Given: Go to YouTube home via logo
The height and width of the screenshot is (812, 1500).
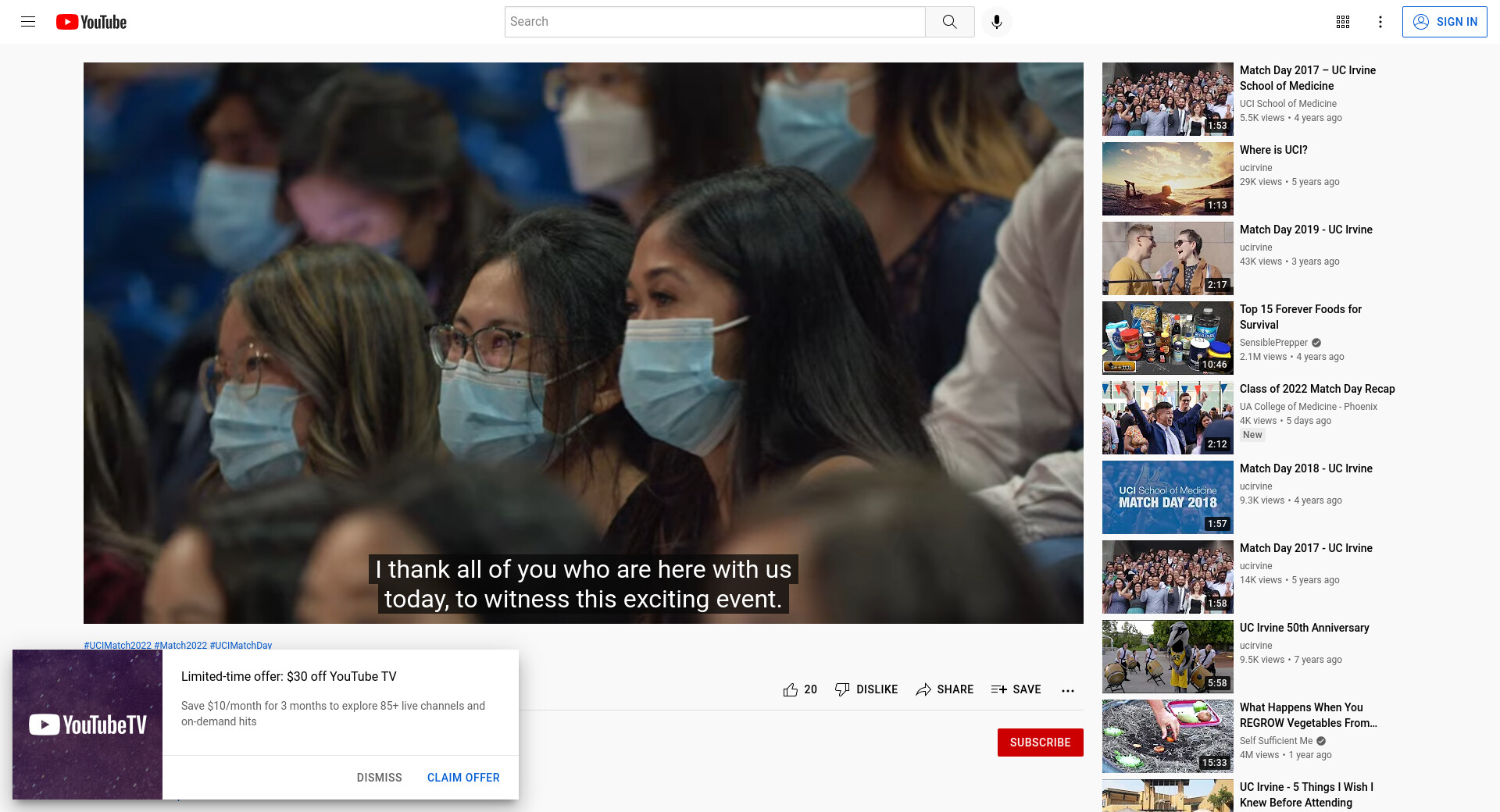Looking at the screenshot, I should 91,22.
